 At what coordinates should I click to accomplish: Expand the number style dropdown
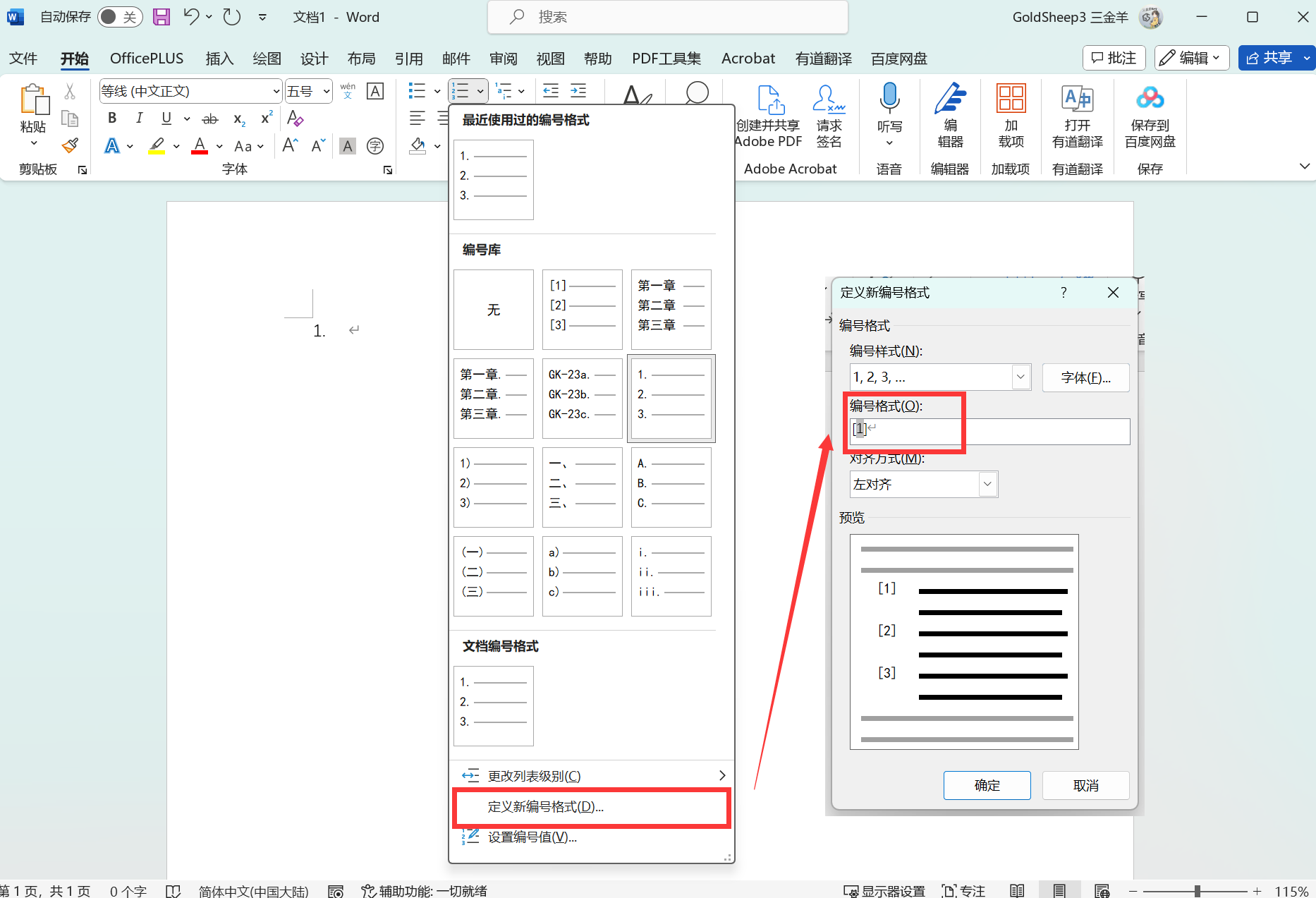coord(1020,377)
